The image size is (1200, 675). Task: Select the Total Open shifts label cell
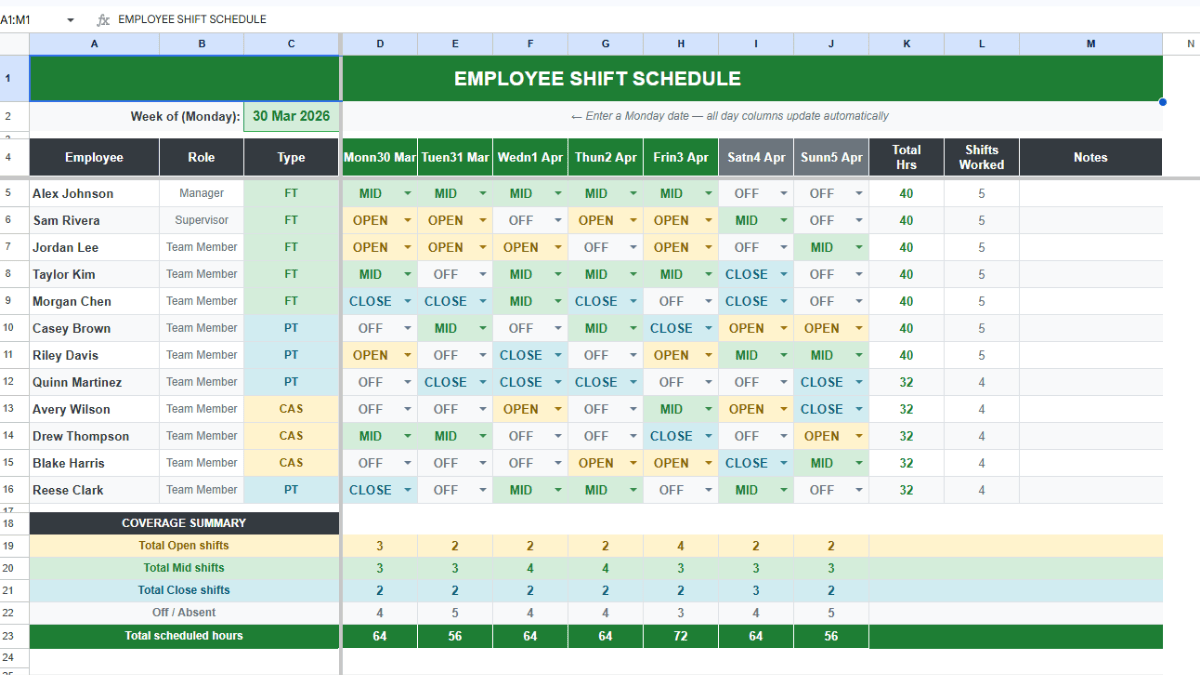pos(184,545)
